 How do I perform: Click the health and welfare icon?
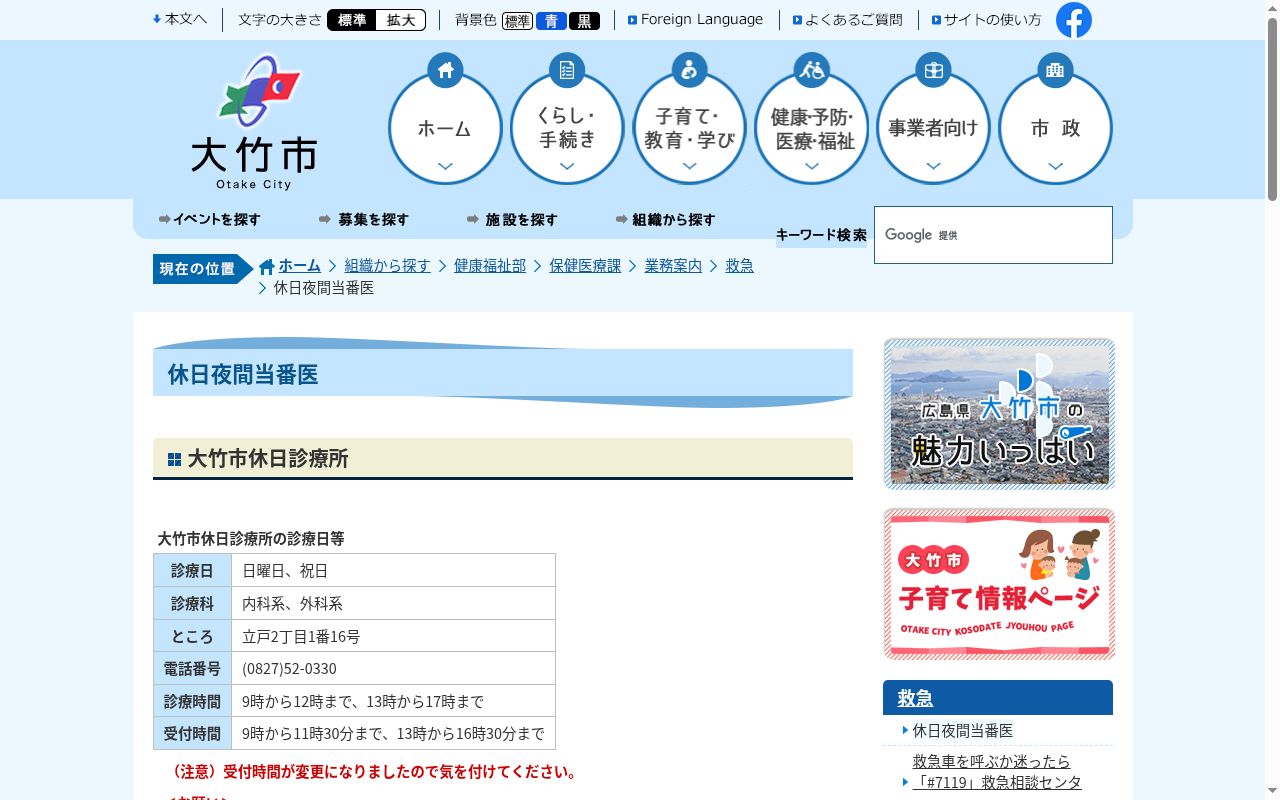(x=811, y=70)
